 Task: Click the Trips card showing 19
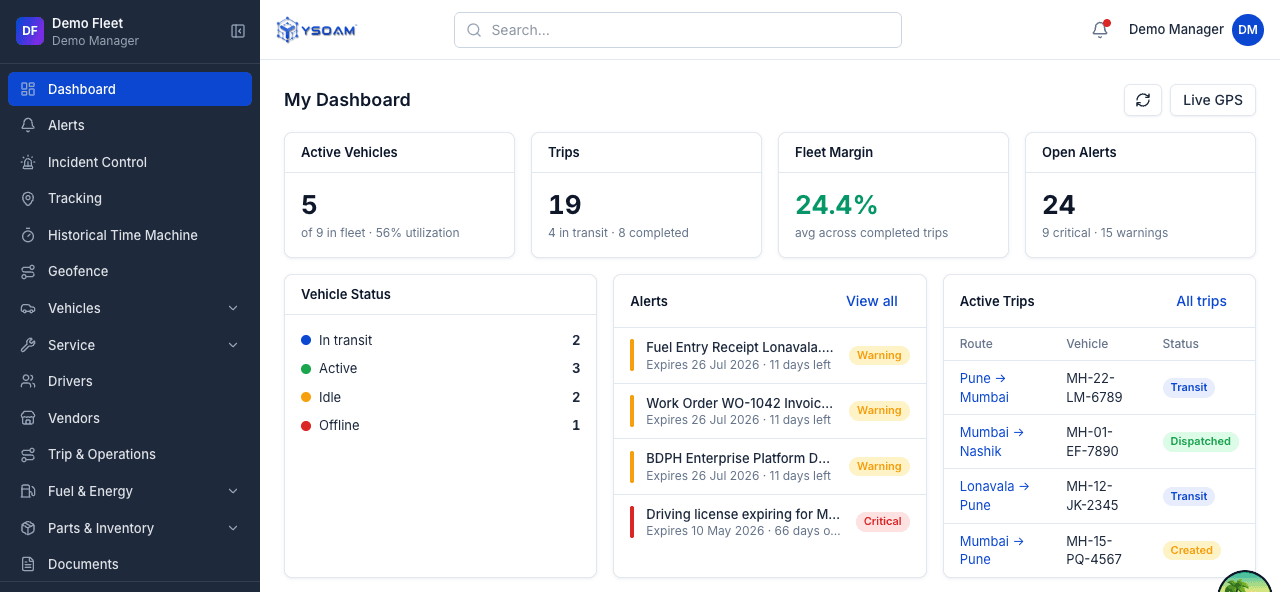646,195
